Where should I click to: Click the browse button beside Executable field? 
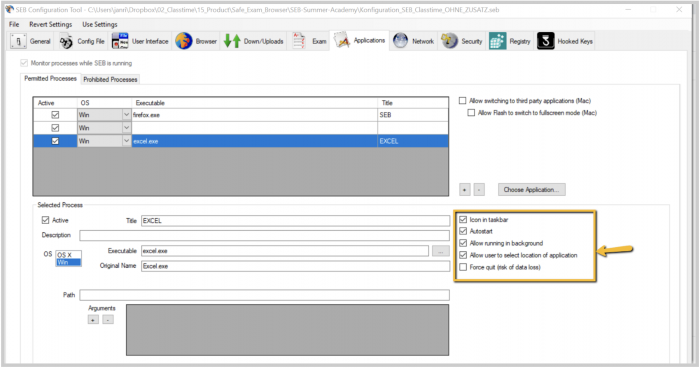(x=441, y=251)
